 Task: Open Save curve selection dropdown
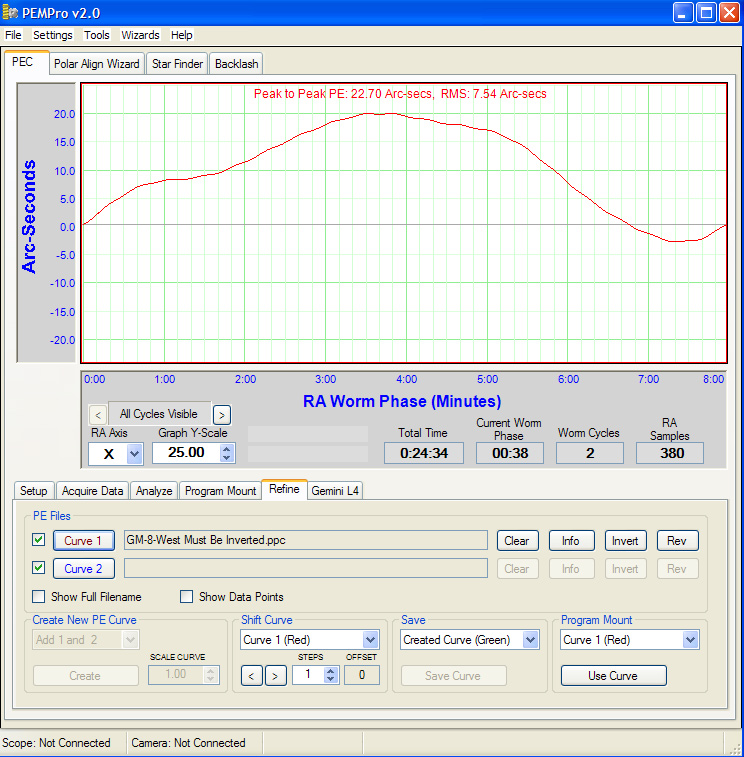pos(531,640)
